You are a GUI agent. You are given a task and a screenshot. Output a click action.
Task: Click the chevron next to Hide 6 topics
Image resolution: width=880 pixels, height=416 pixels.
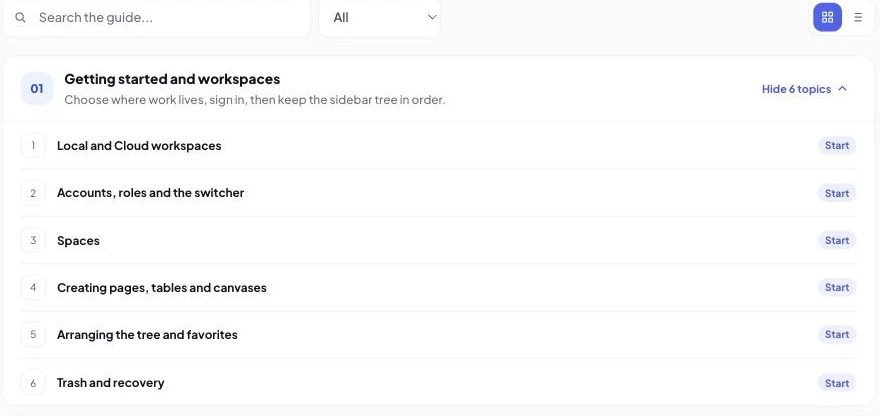pyautogui.click(x=842, y=89)
